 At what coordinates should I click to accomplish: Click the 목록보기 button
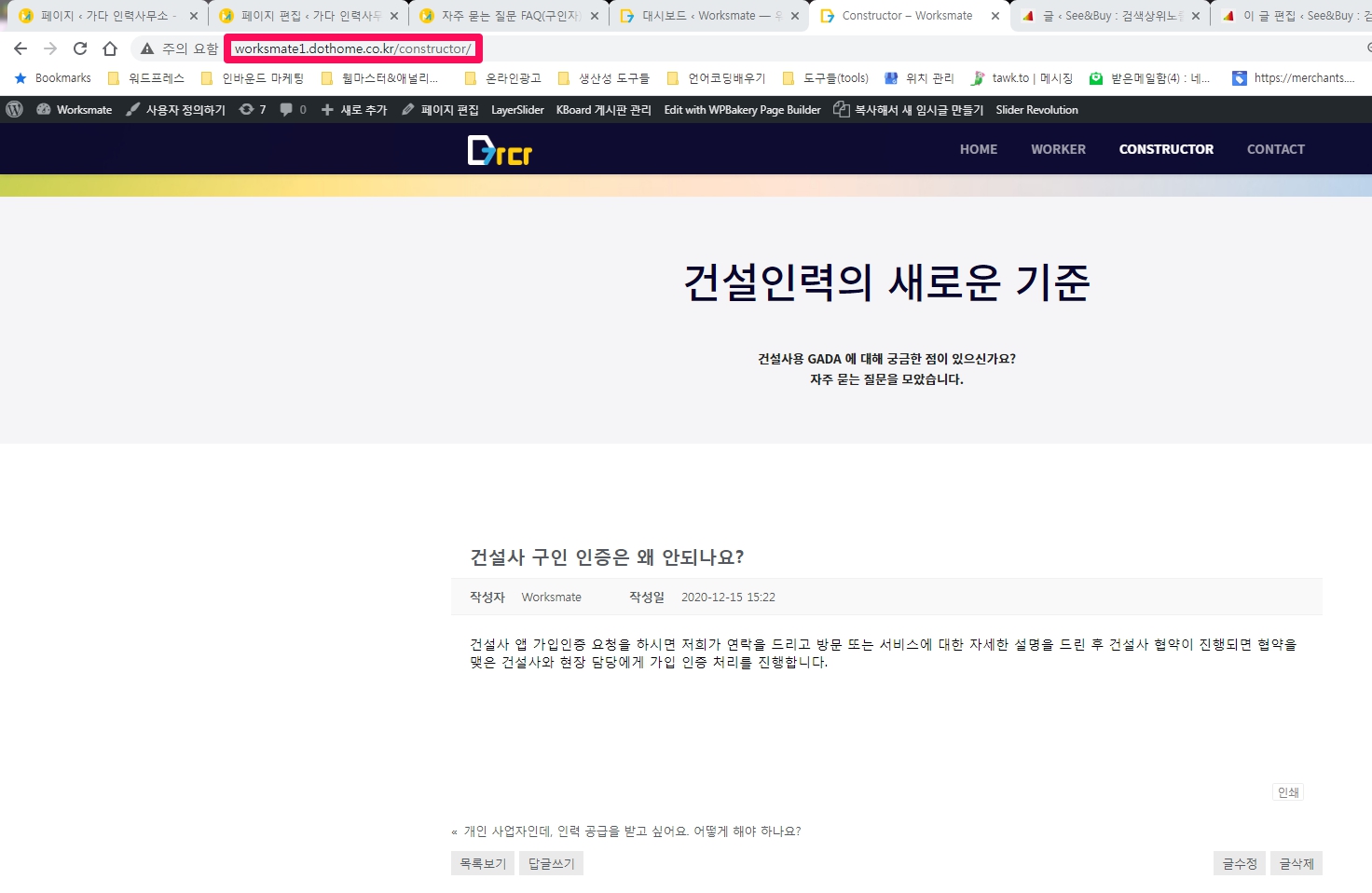tap(483, 863)
